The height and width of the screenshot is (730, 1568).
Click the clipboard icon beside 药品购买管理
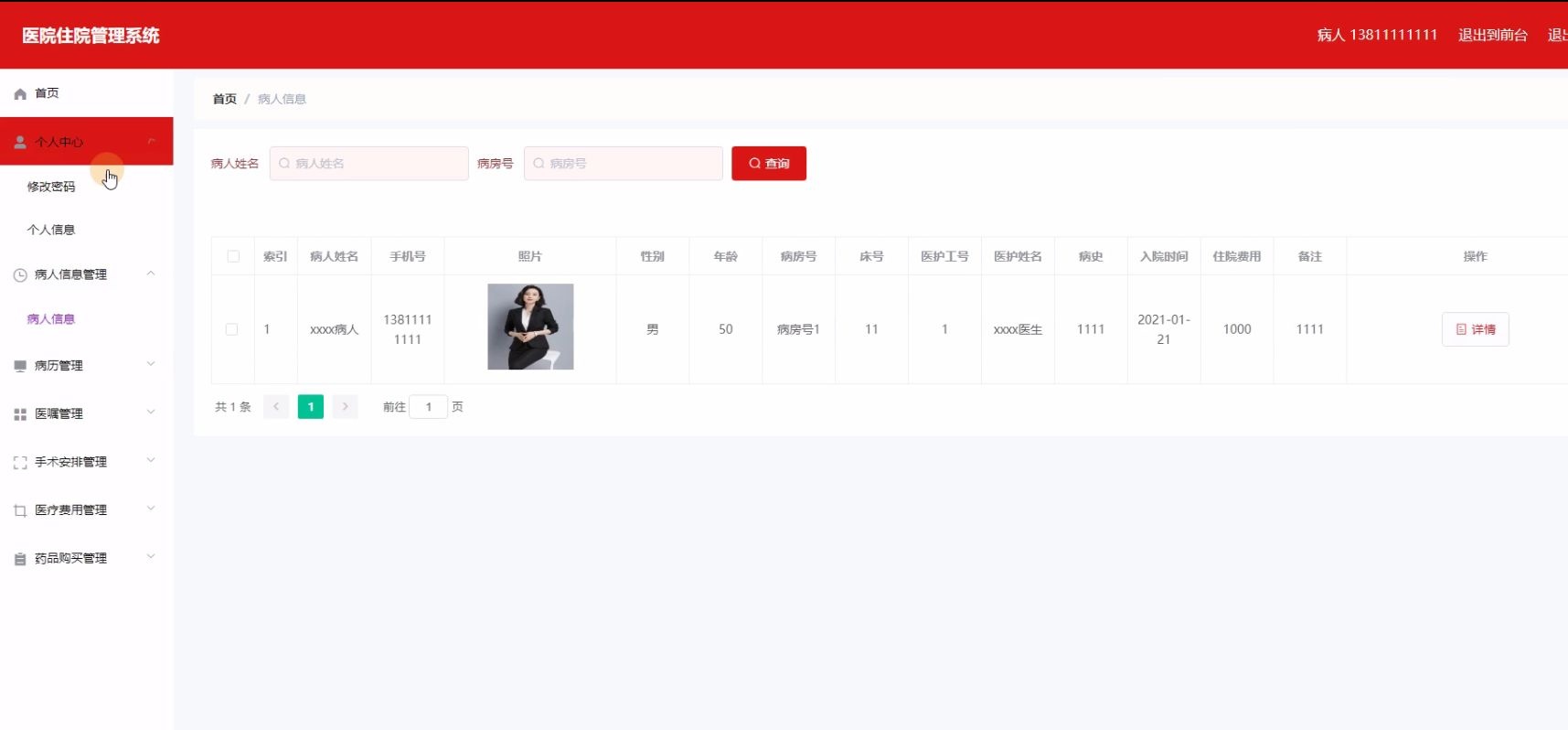point(20,559)
